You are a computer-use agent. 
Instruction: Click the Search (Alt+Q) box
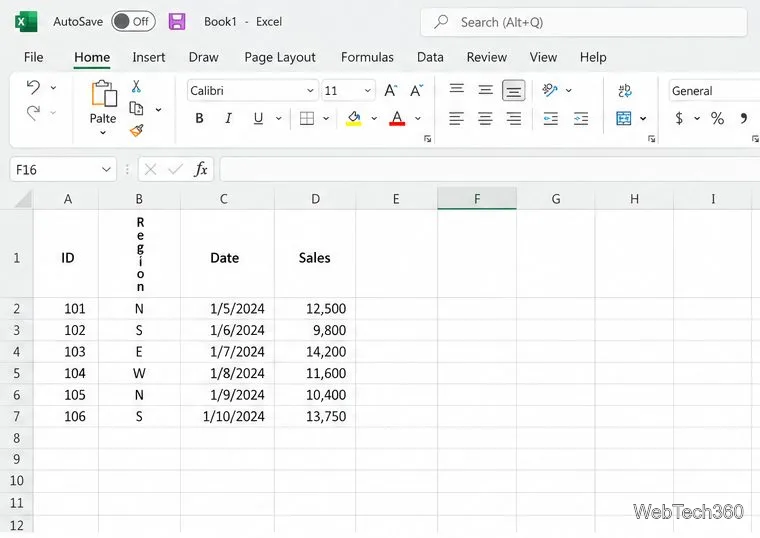(584, 22)
